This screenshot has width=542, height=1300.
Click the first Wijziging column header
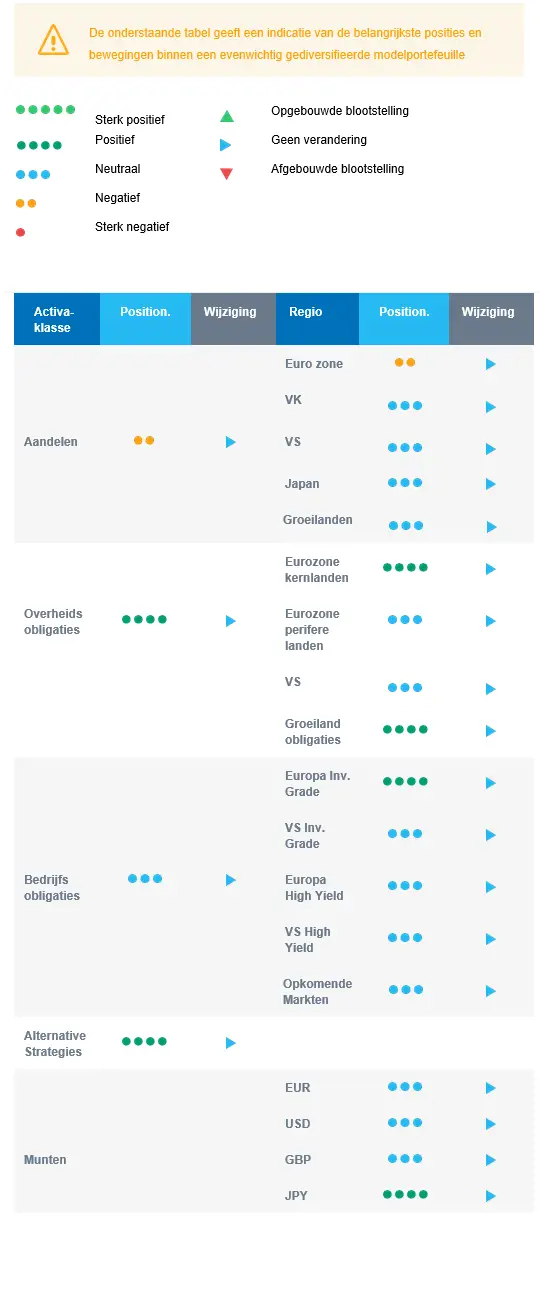[x=230, y=320]
